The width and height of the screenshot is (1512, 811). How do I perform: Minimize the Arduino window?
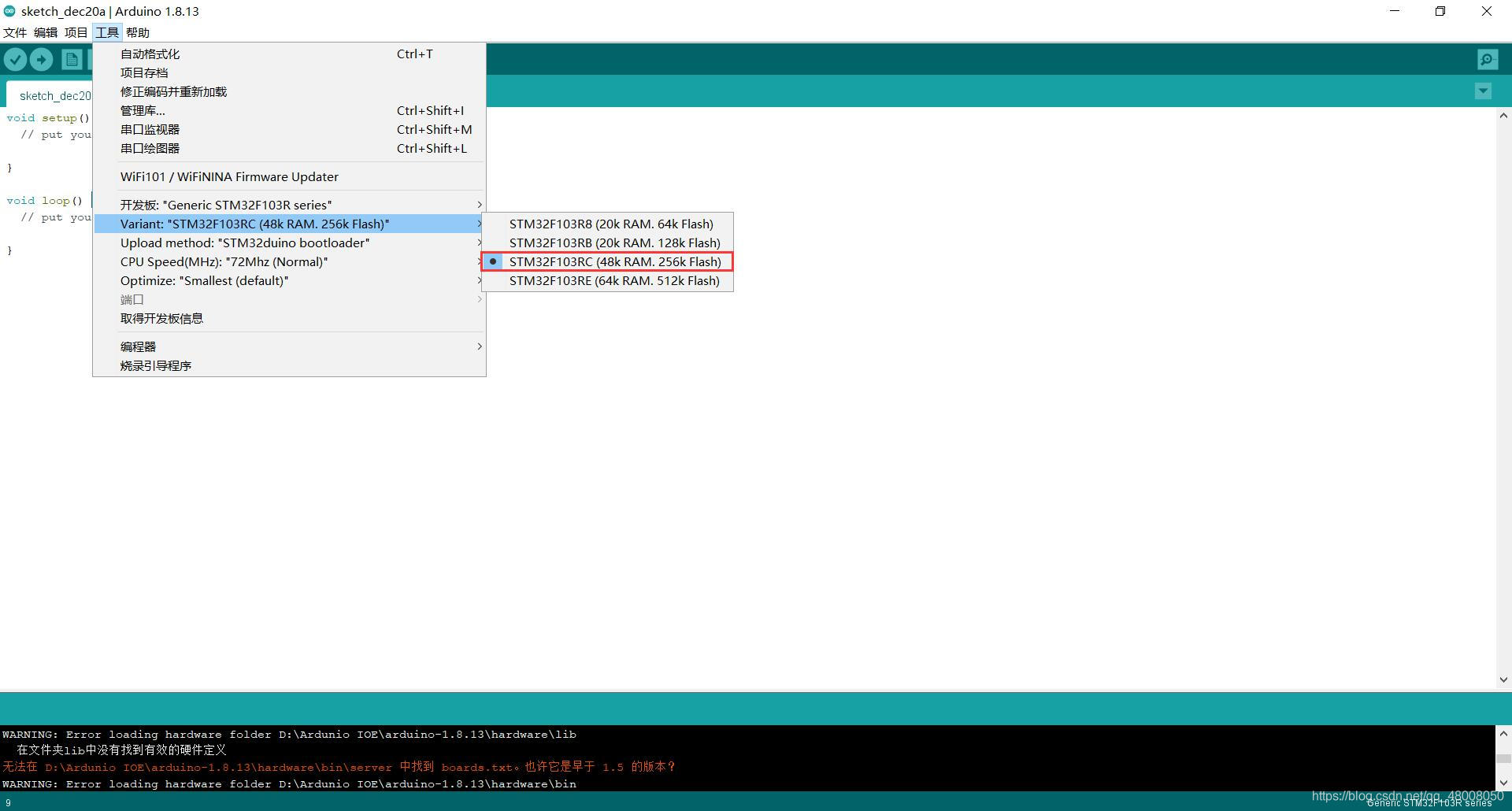(1395, 11)
